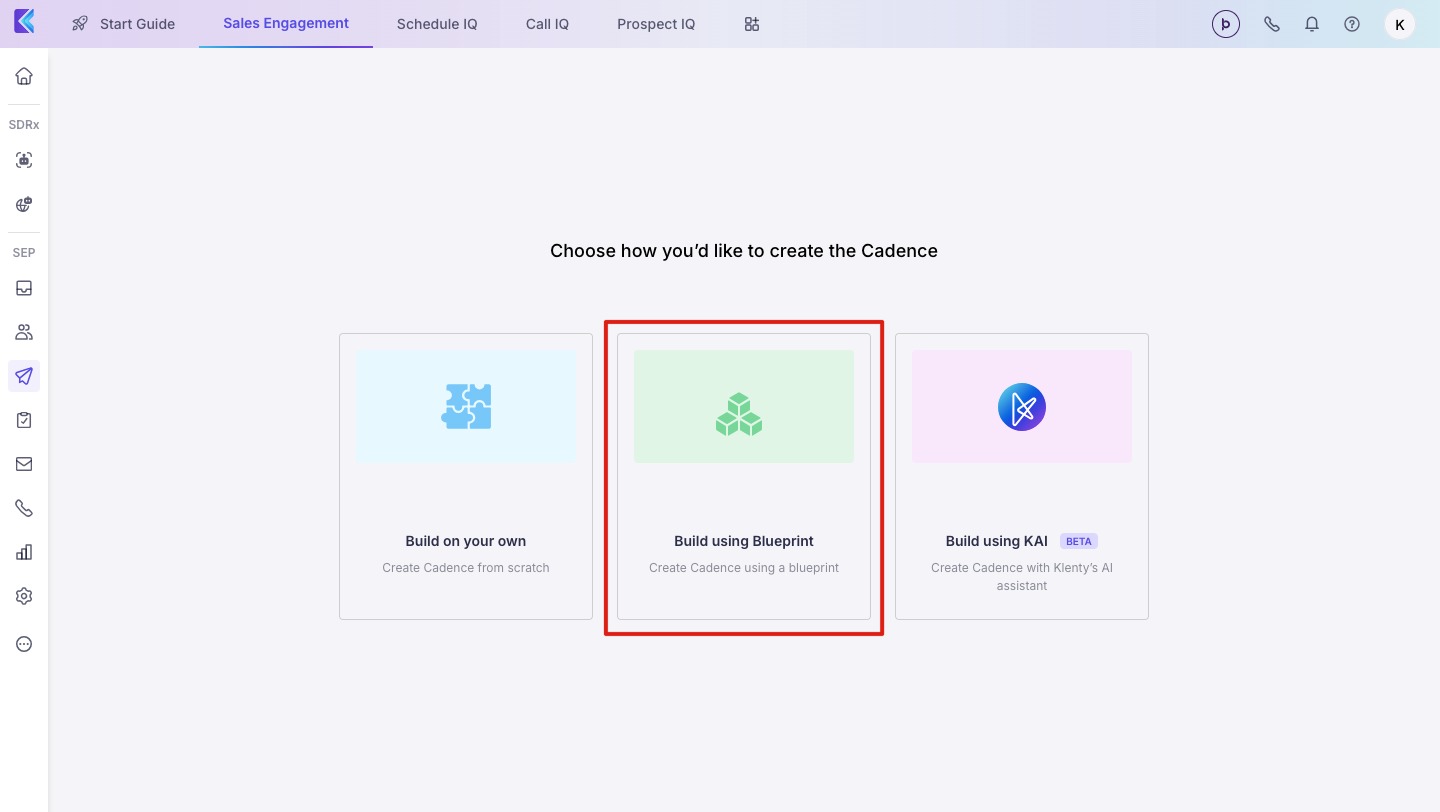
Task: Open the help question mark icon
Action: coord(1352,24)
